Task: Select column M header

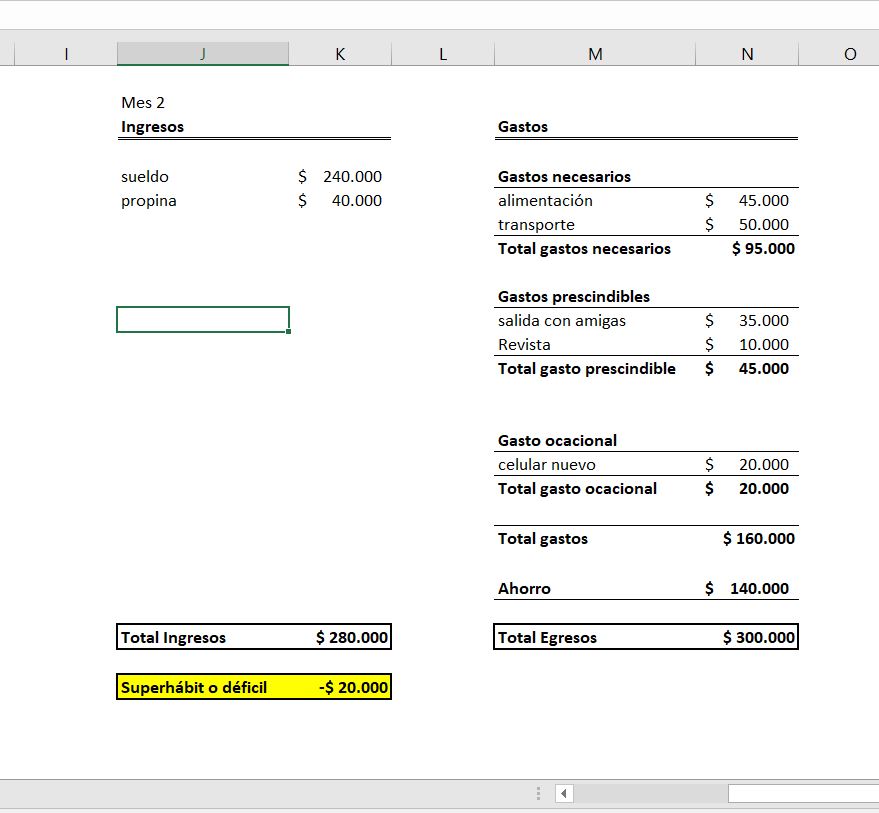Action: (x=595, y=54)
